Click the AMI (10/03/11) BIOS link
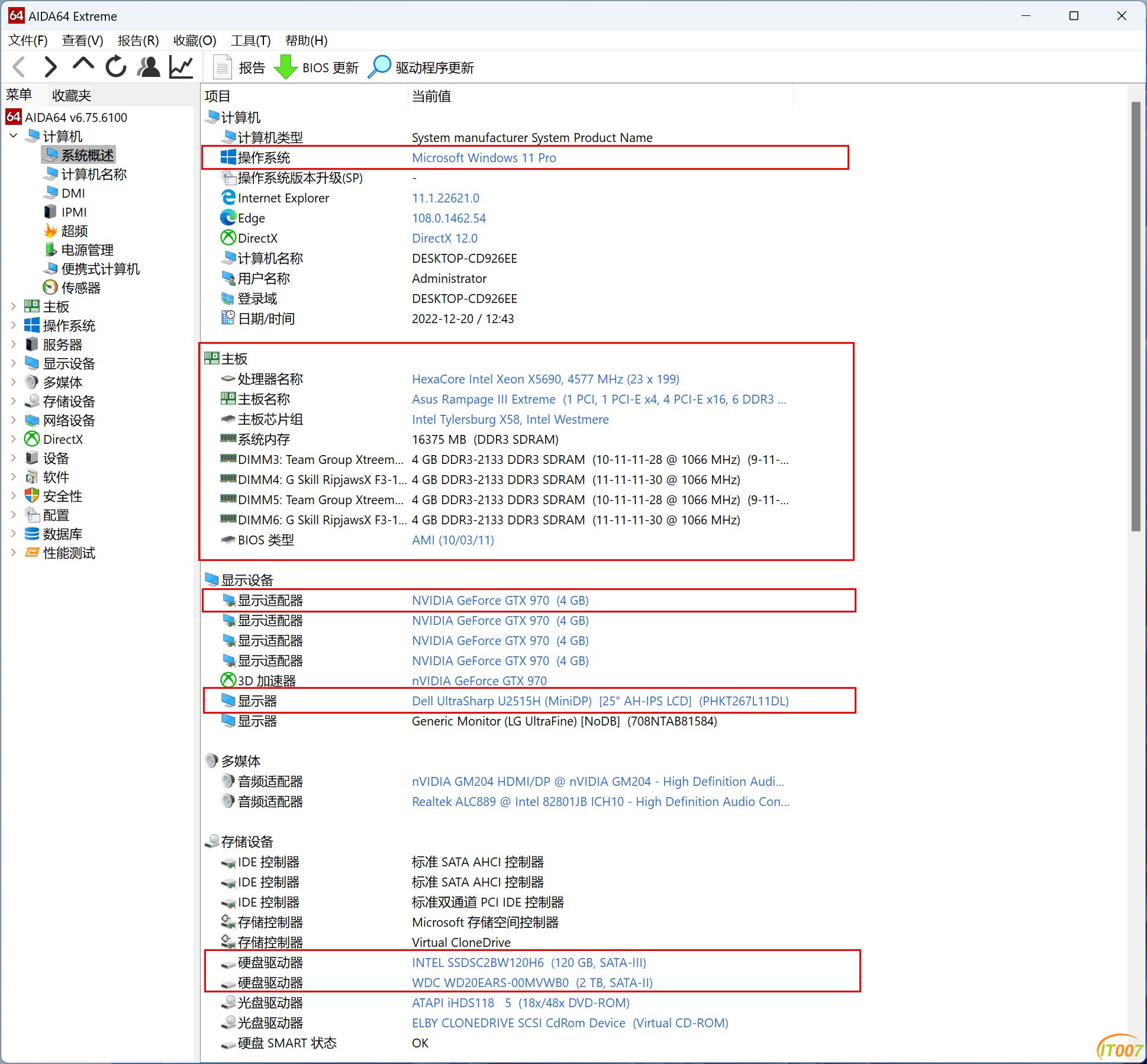 (453, 540)
